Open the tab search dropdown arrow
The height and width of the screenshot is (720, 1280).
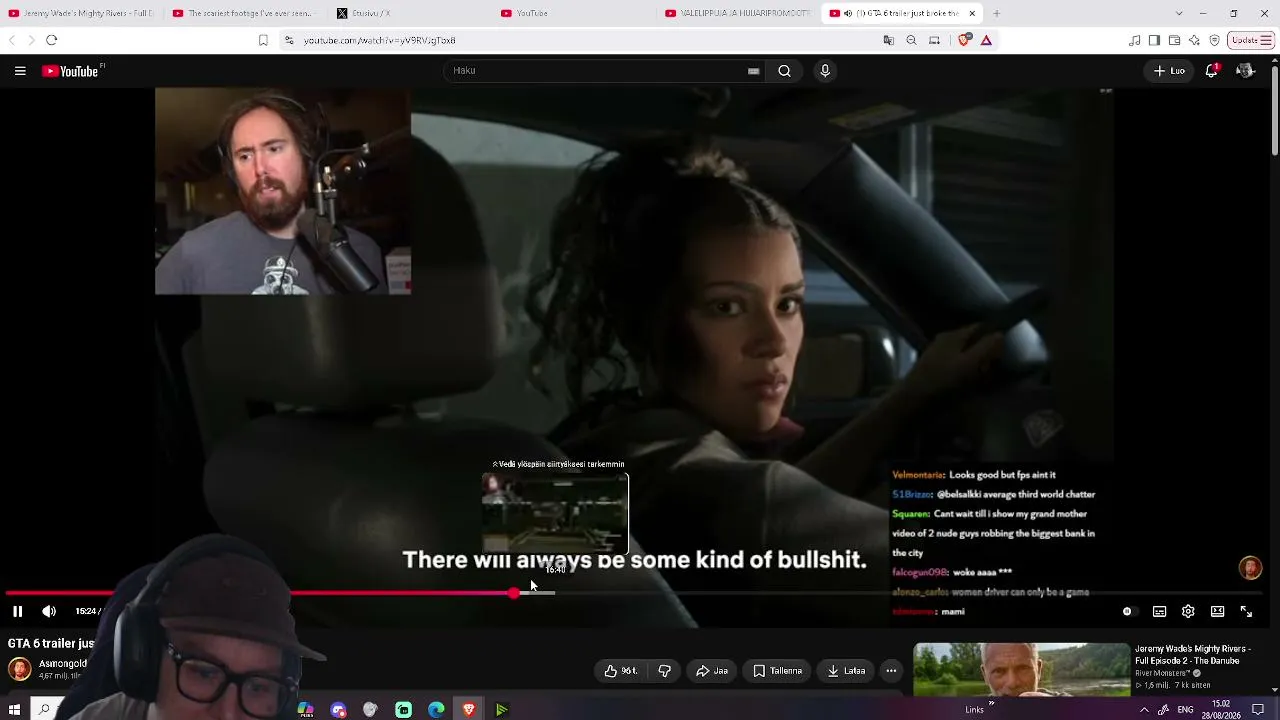point(1179,13)
